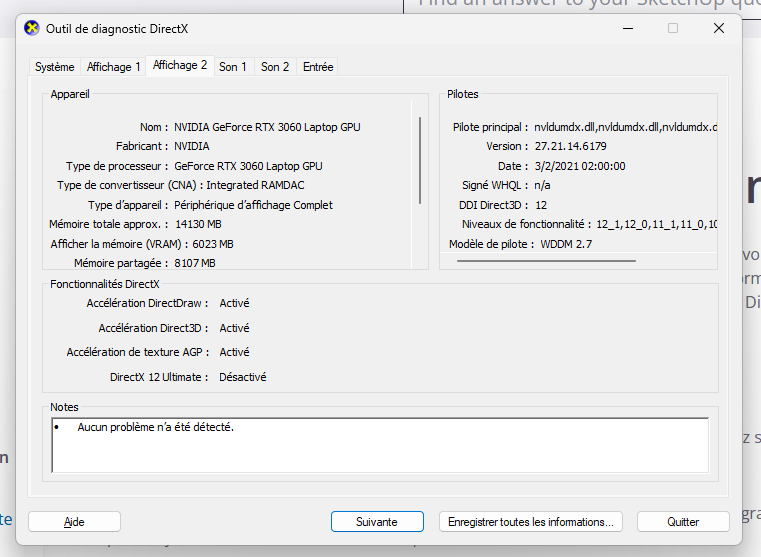Switch to the Système tab
The height and width of the screenshot is (557, 761).
point(54,66)
